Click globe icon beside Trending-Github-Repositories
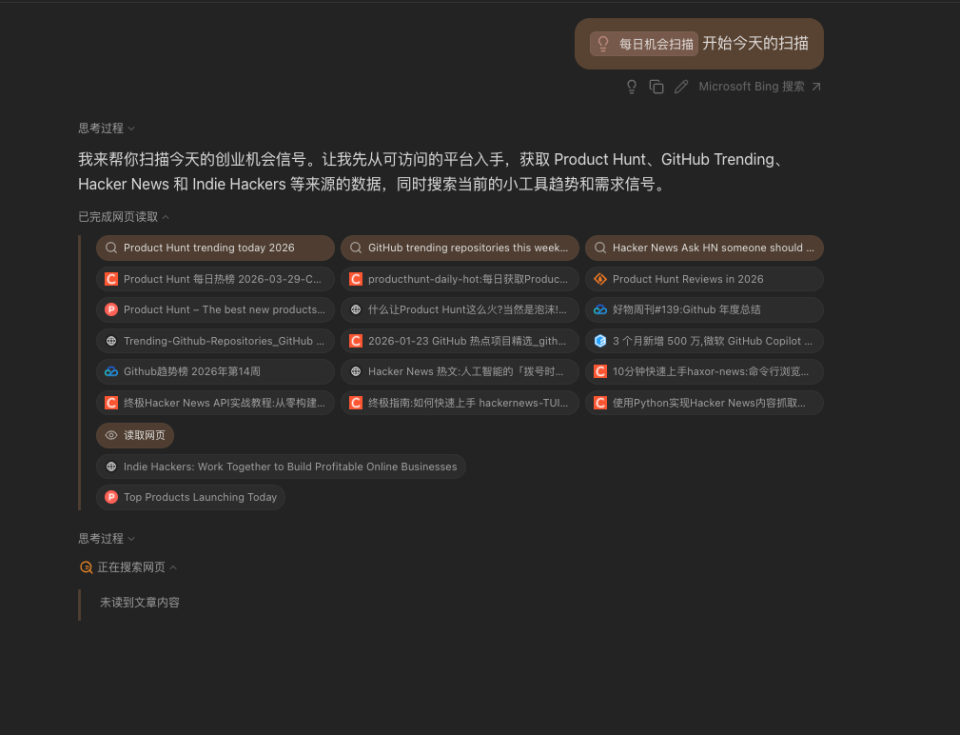 coord(111,341)
